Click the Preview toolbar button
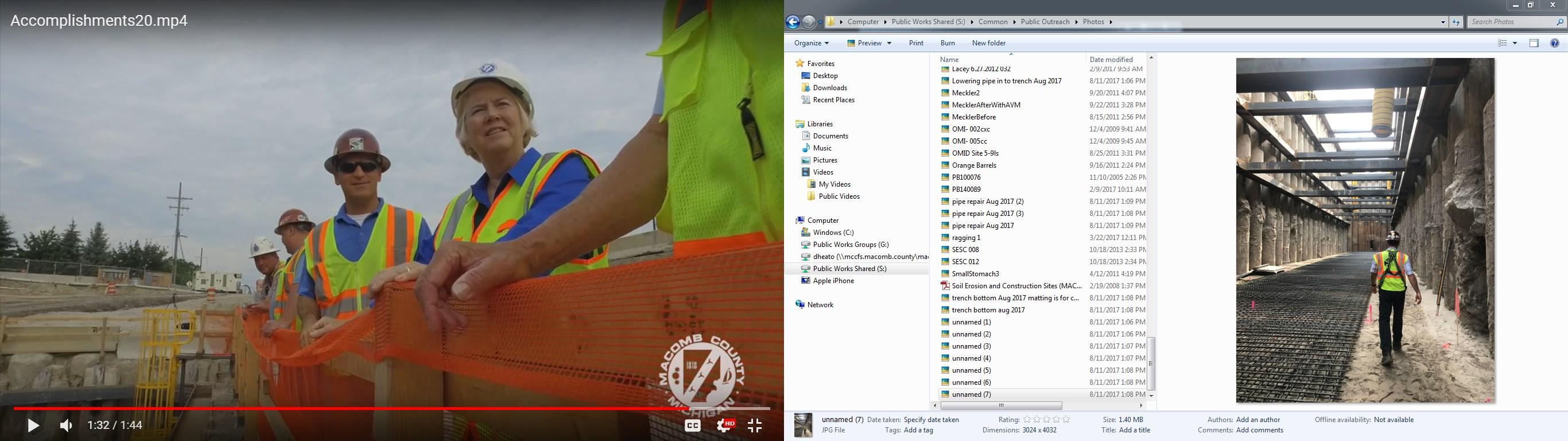The image size is (1568, 441). coord(864,43)
